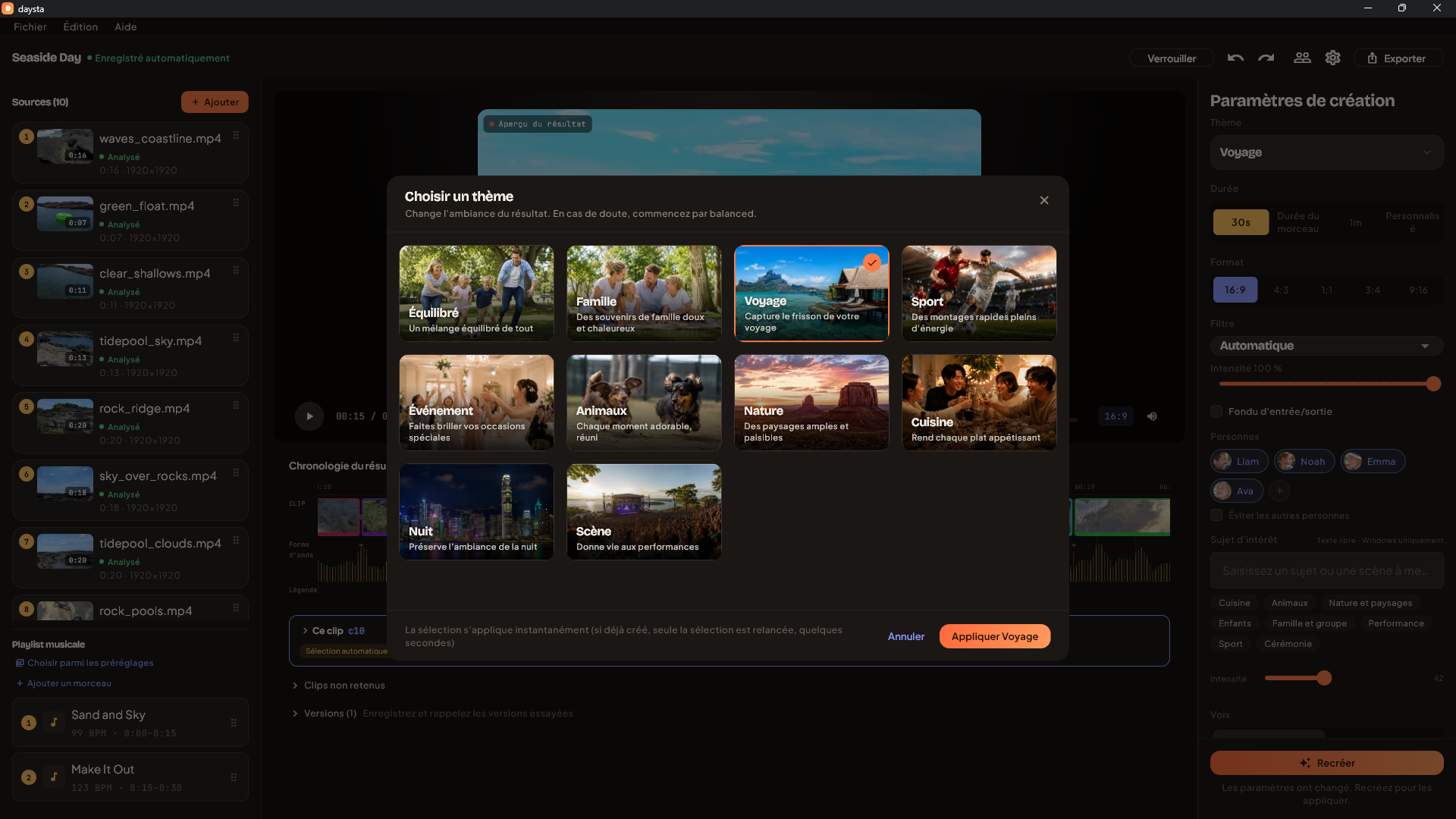The height and width of the screenshot is (819, 1456).
Task: Select the Nature theme thumbnail
Action: [x=811, y=403]
